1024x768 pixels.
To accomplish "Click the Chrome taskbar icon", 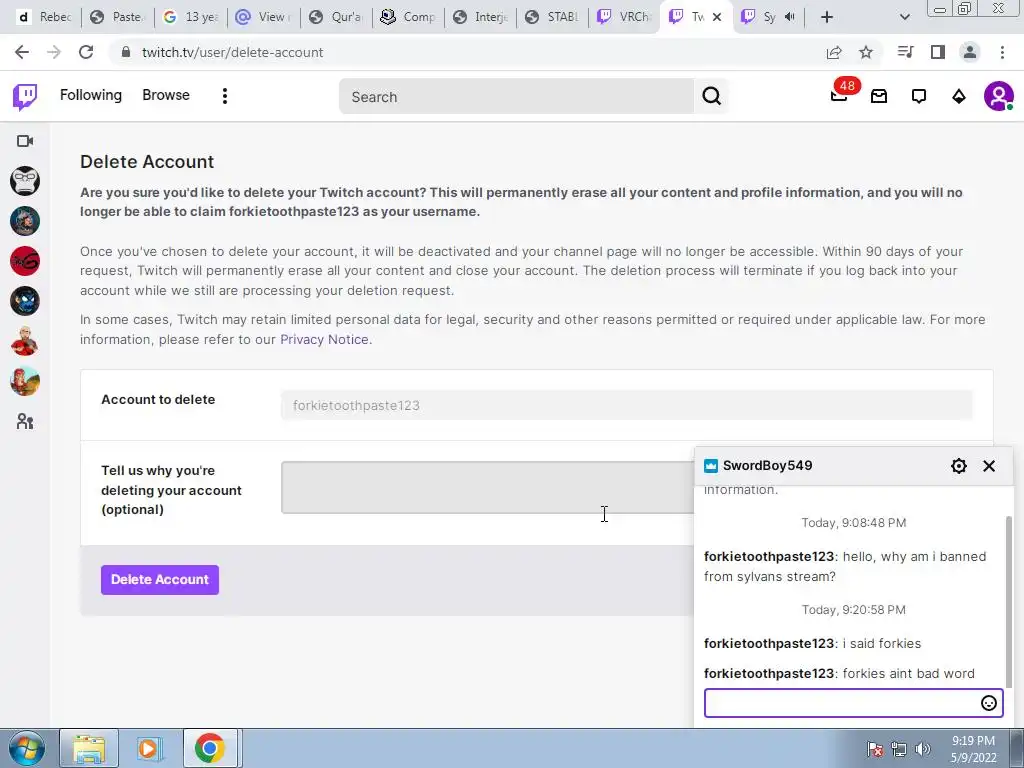I will (210, 748).
